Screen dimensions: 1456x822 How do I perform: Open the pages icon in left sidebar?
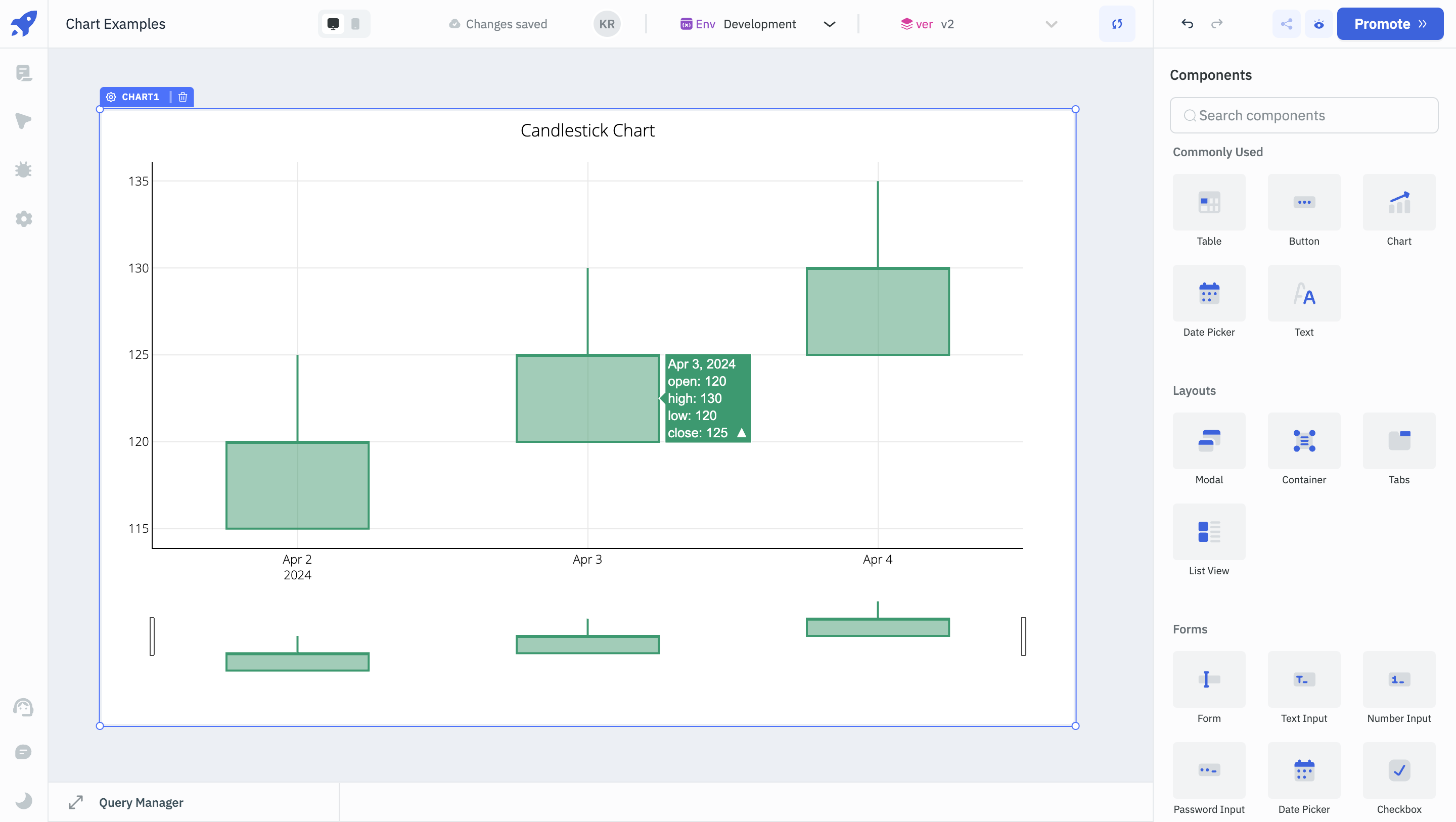[x=23, y=73]
